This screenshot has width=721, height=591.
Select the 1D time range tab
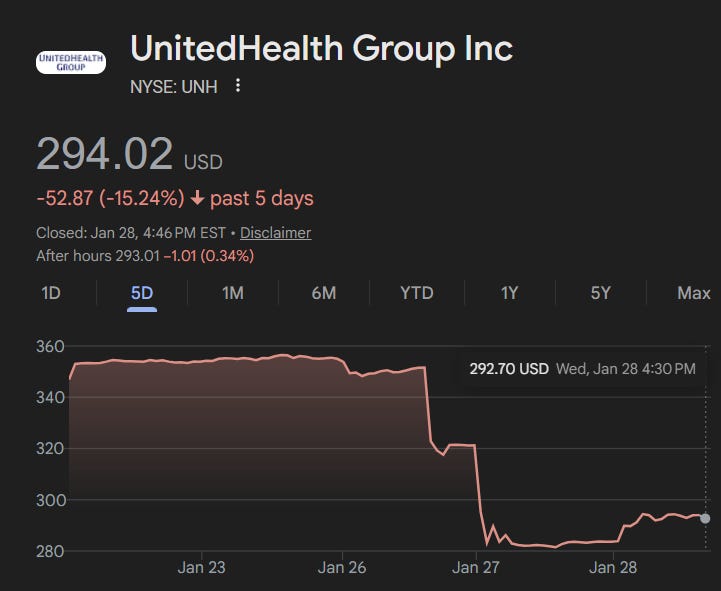[x=51, y=293]
